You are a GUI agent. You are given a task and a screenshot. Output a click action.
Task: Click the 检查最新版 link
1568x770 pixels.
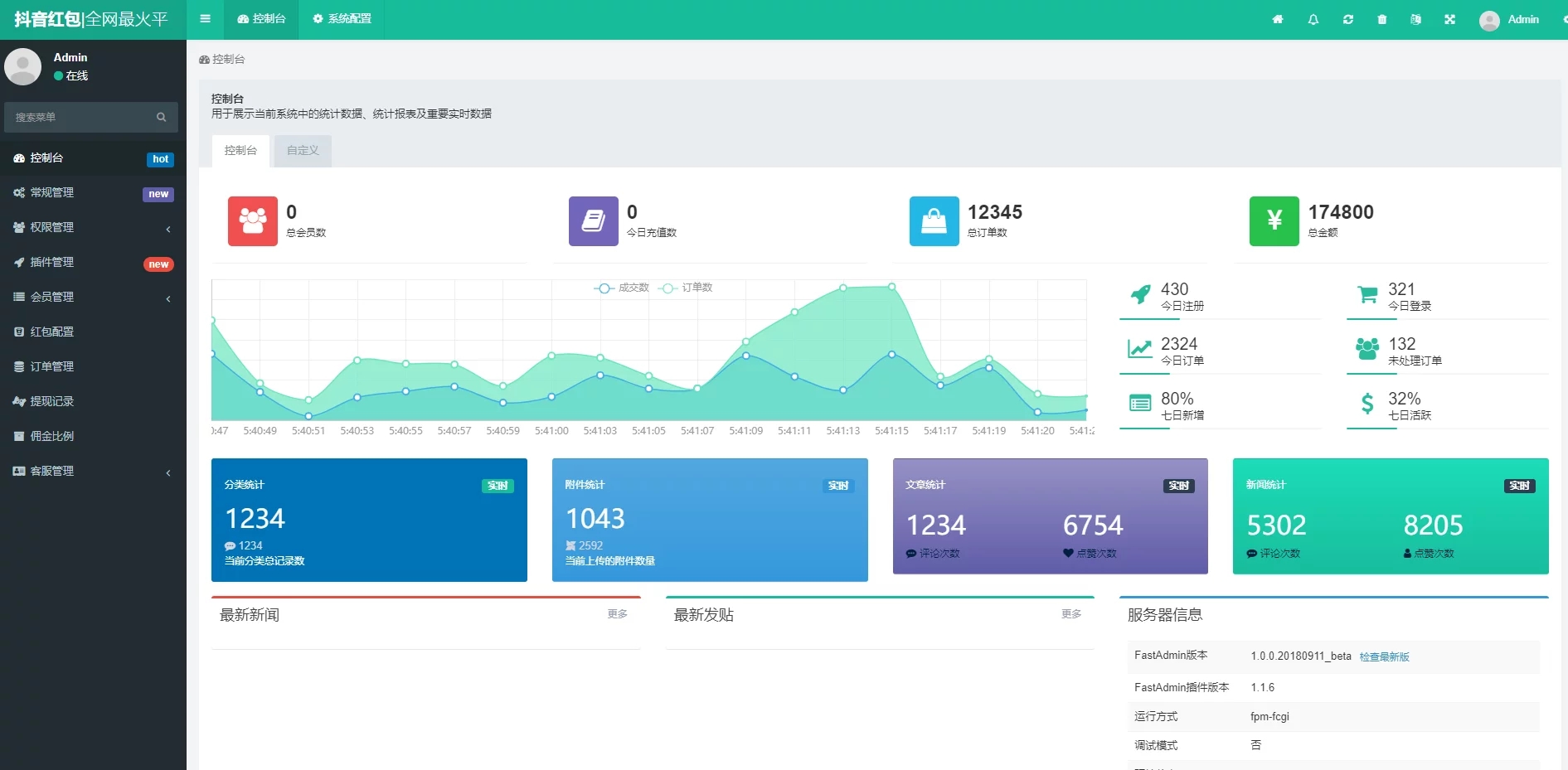click(x=1384, y=656)
